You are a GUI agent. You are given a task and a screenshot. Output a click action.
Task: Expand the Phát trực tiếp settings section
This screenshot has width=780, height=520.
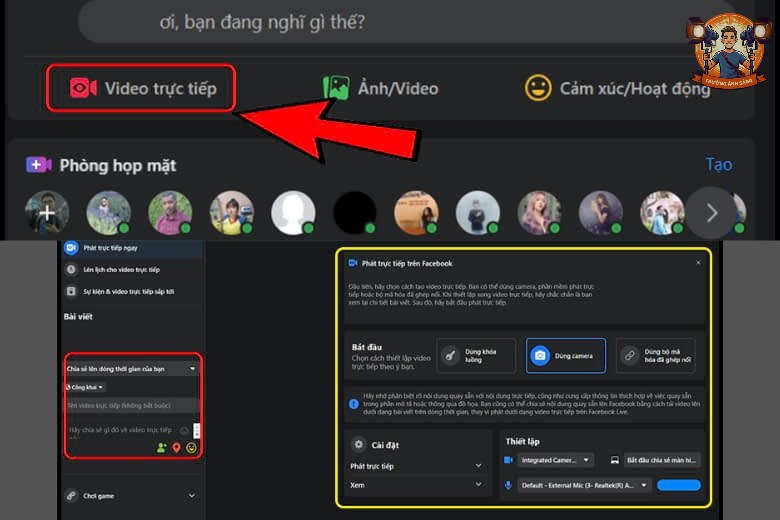click(x=416, y=466)
